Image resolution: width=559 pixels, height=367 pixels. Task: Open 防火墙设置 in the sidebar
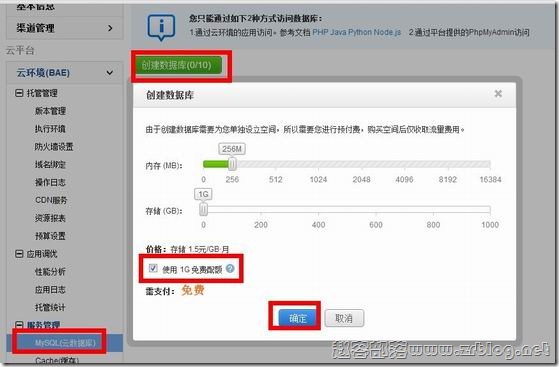[x=54, y=147]
